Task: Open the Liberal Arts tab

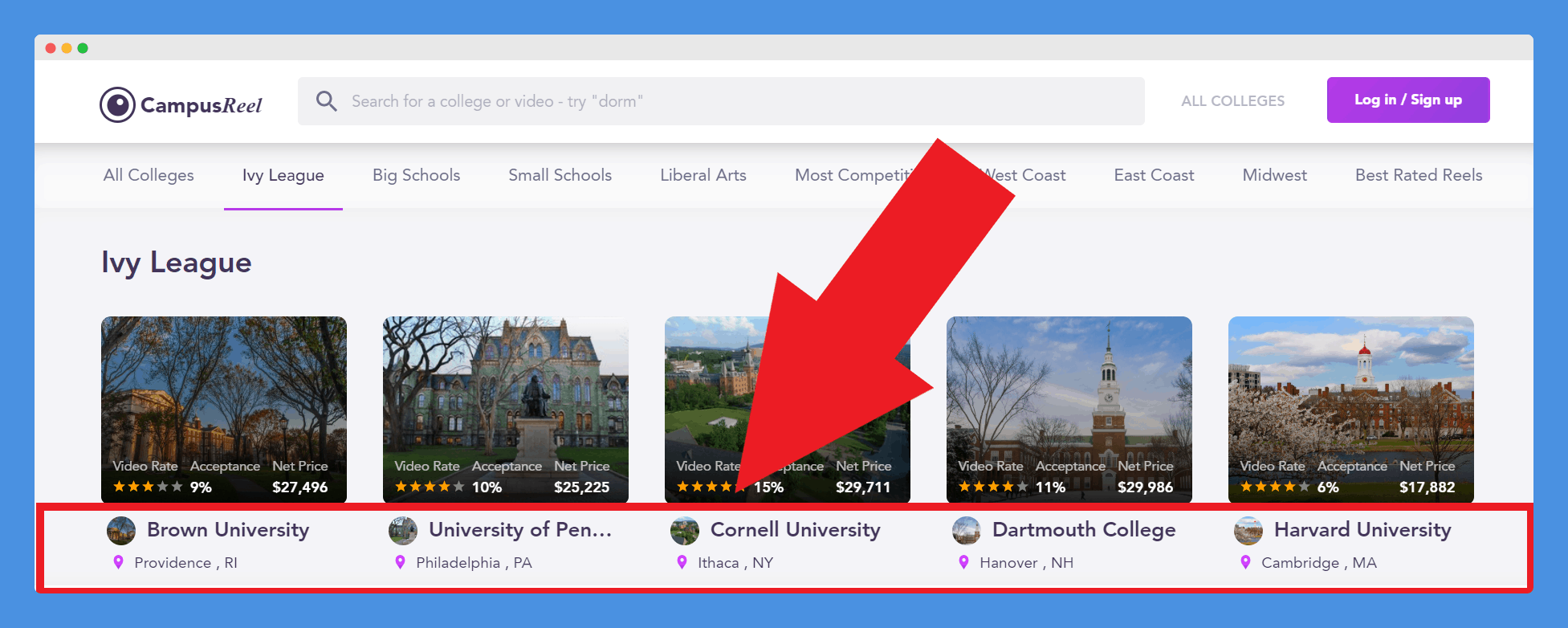Action: pyautogui.click(x=703, y=175)
